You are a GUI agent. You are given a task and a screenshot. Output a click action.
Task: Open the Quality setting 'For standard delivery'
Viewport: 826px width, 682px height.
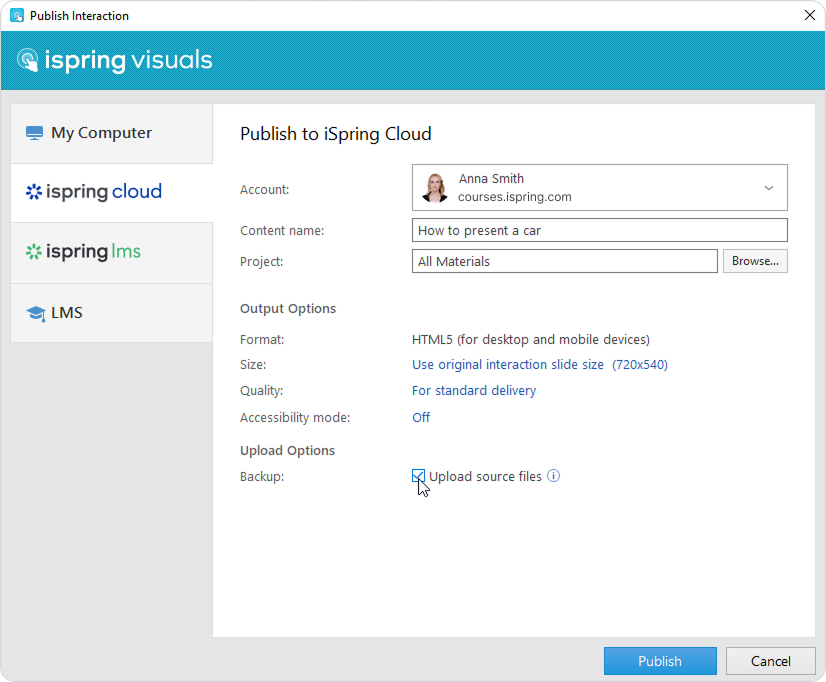click(474, 391)
